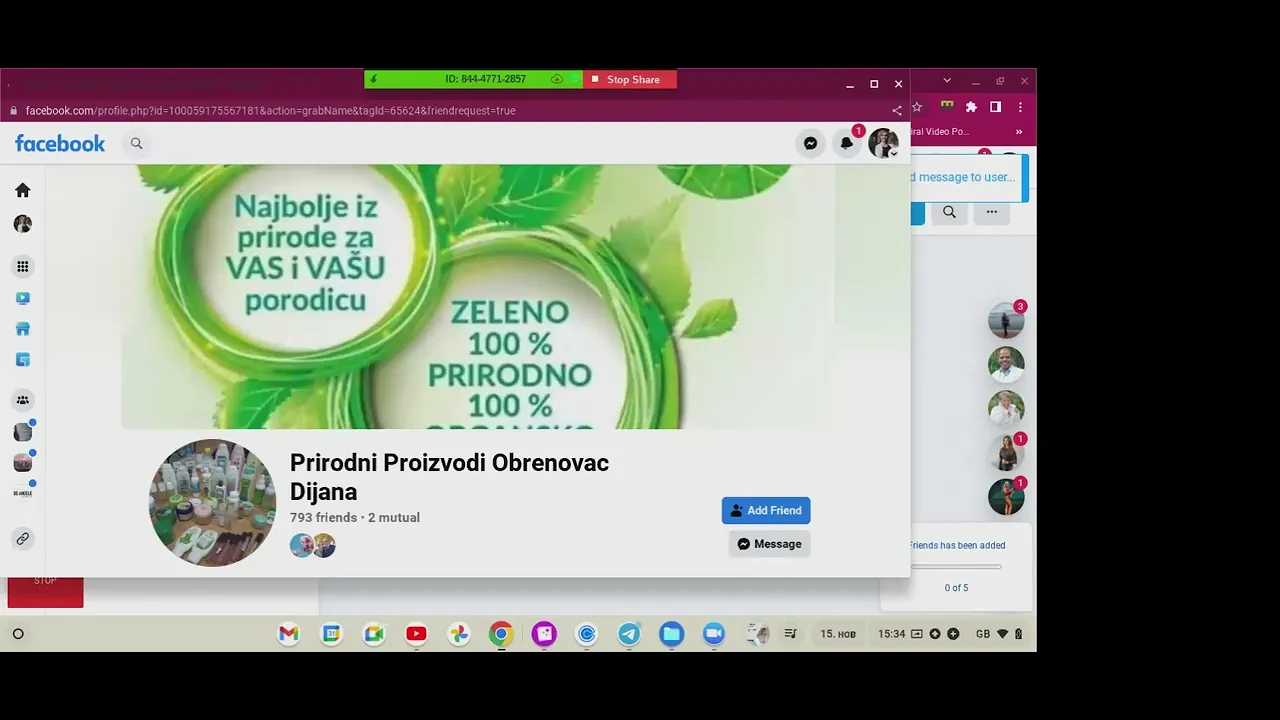Open the link shortcut icon in sidebar
This screenshot has height=720, width=1280.
pos(22,539)
